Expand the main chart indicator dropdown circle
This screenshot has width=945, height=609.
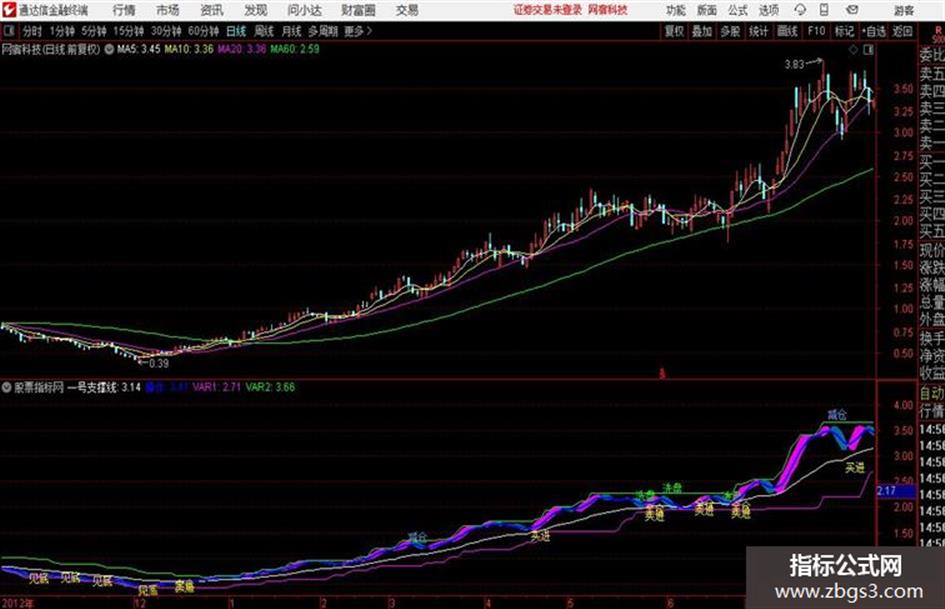(x=109, y=49)
